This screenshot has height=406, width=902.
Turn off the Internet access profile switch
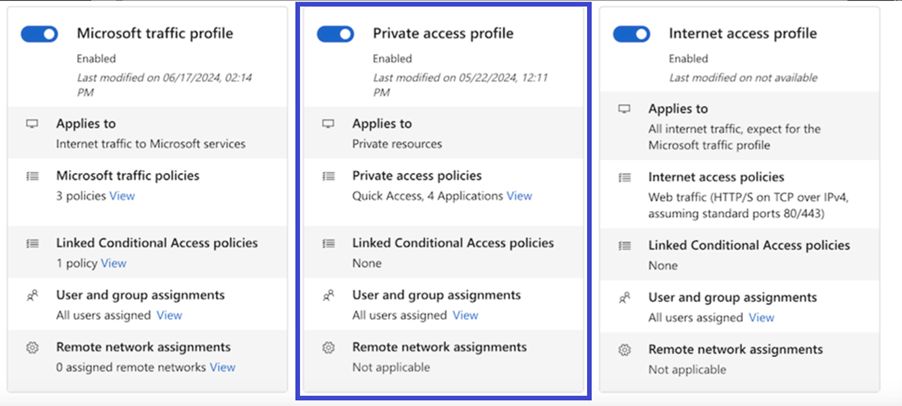point(632,34)
